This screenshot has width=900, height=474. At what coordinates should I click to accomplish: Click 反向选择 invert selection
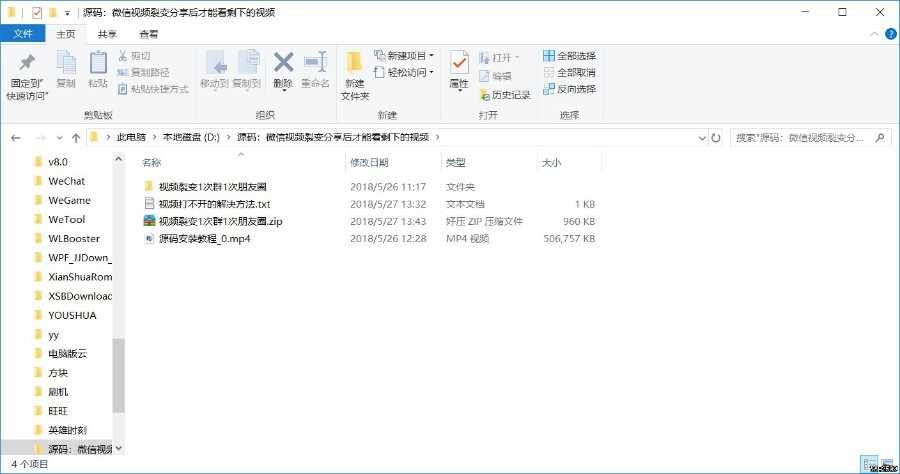[x=569, y=89]
